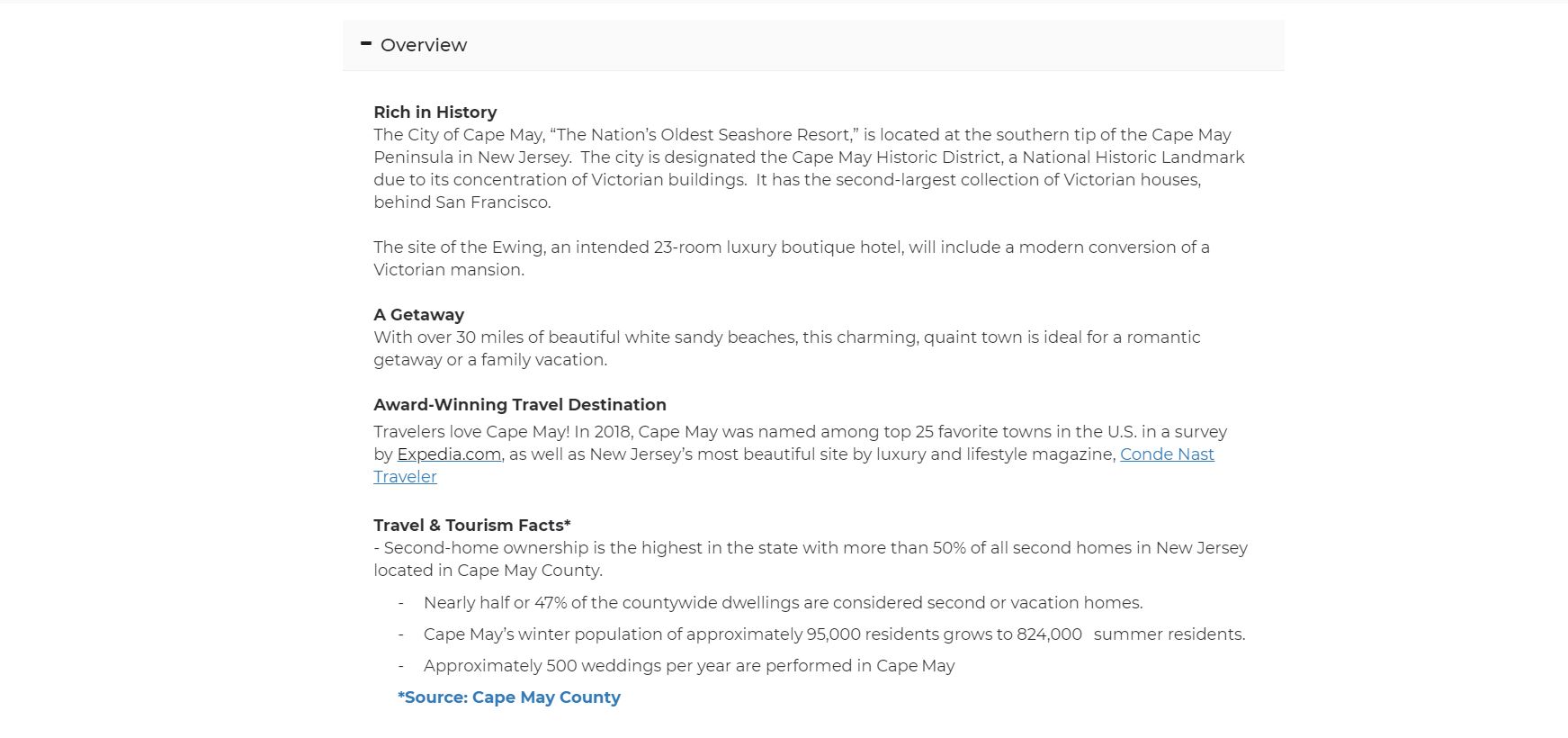Open the Conde Nast Traveler link
The height and width of the screenshot is (738, 1568).
1166,454
